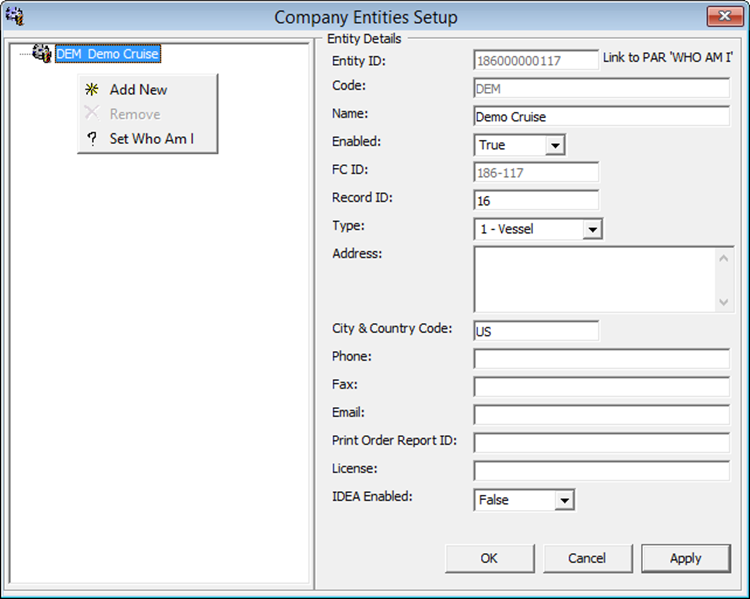Choose Set Who Am I menu entry
Screen dimensions: 750x599
[147, 139]
